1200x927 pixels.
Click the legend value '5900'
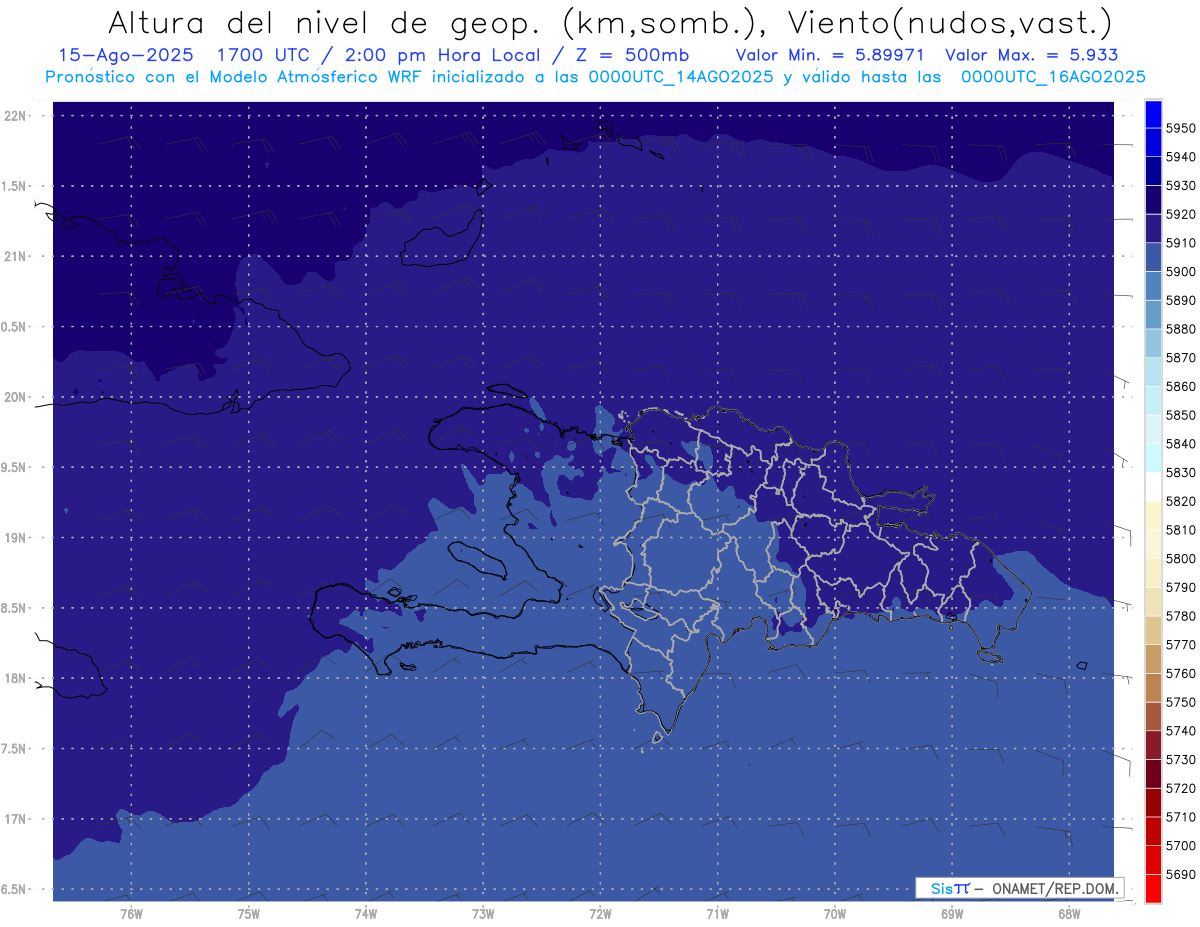click(x=1180, y=272)
